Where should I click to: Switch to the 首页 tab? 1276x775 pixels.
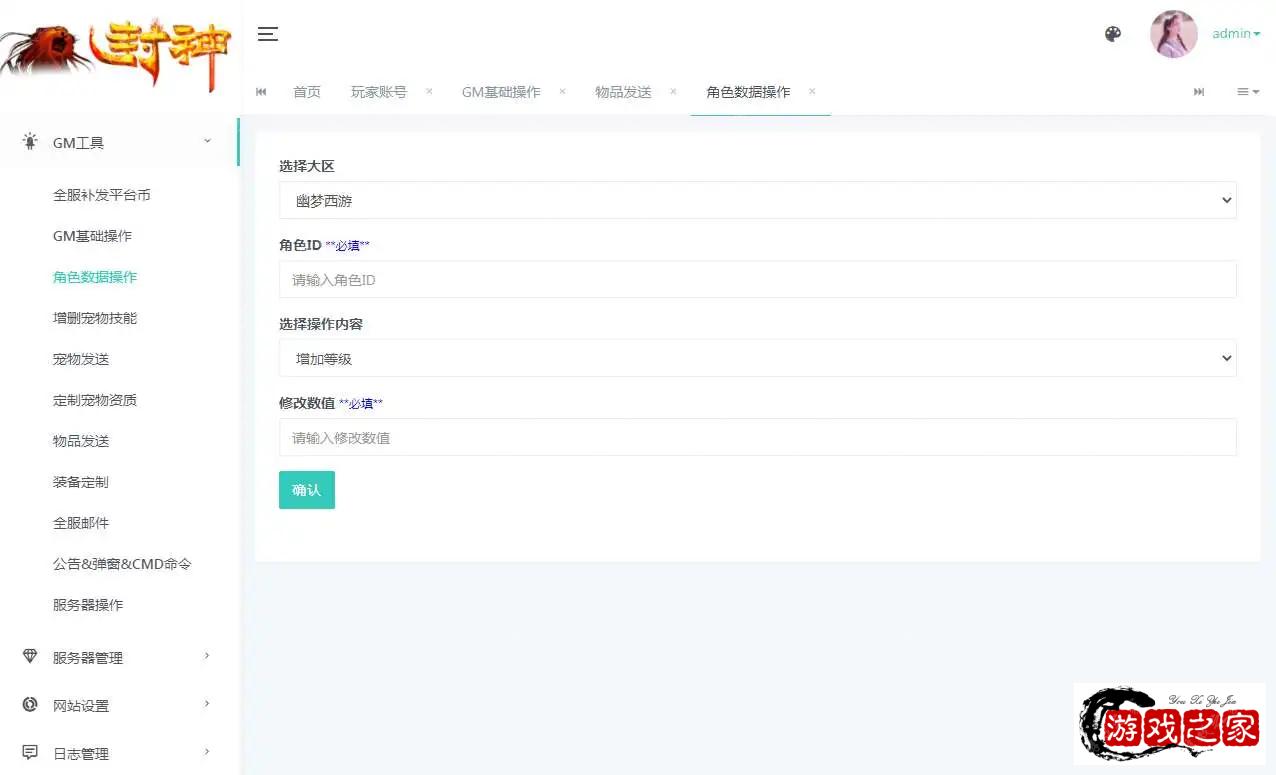pyautogui.click(x=307, y=92)
